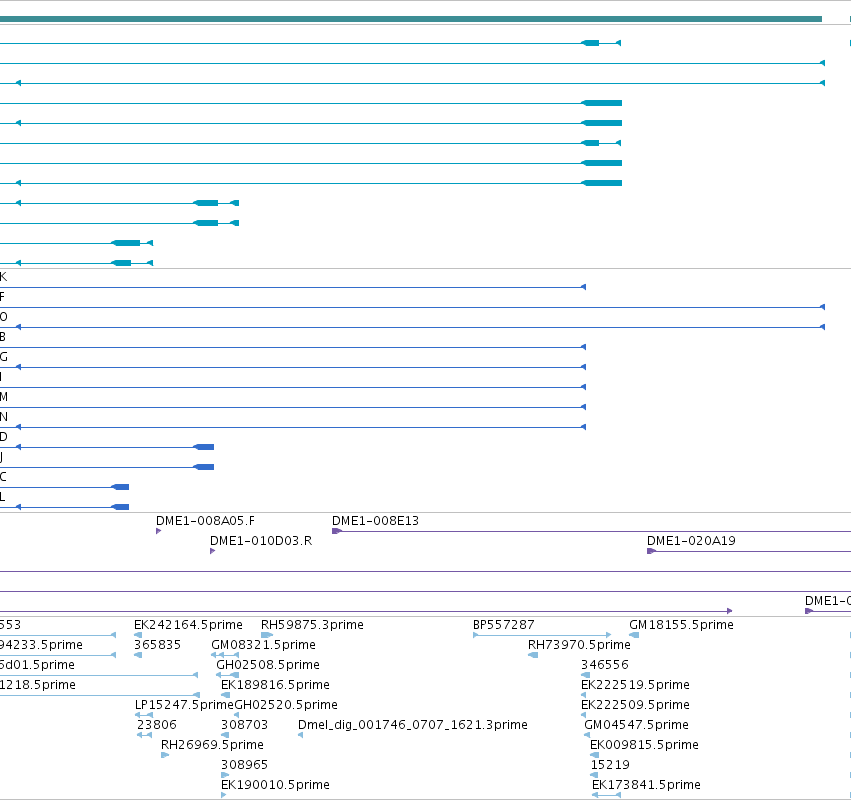Viewport: 851px width, 800px height.
Task: Open the RH59875.3prime EST label
Action: click(x=312, y=625)
